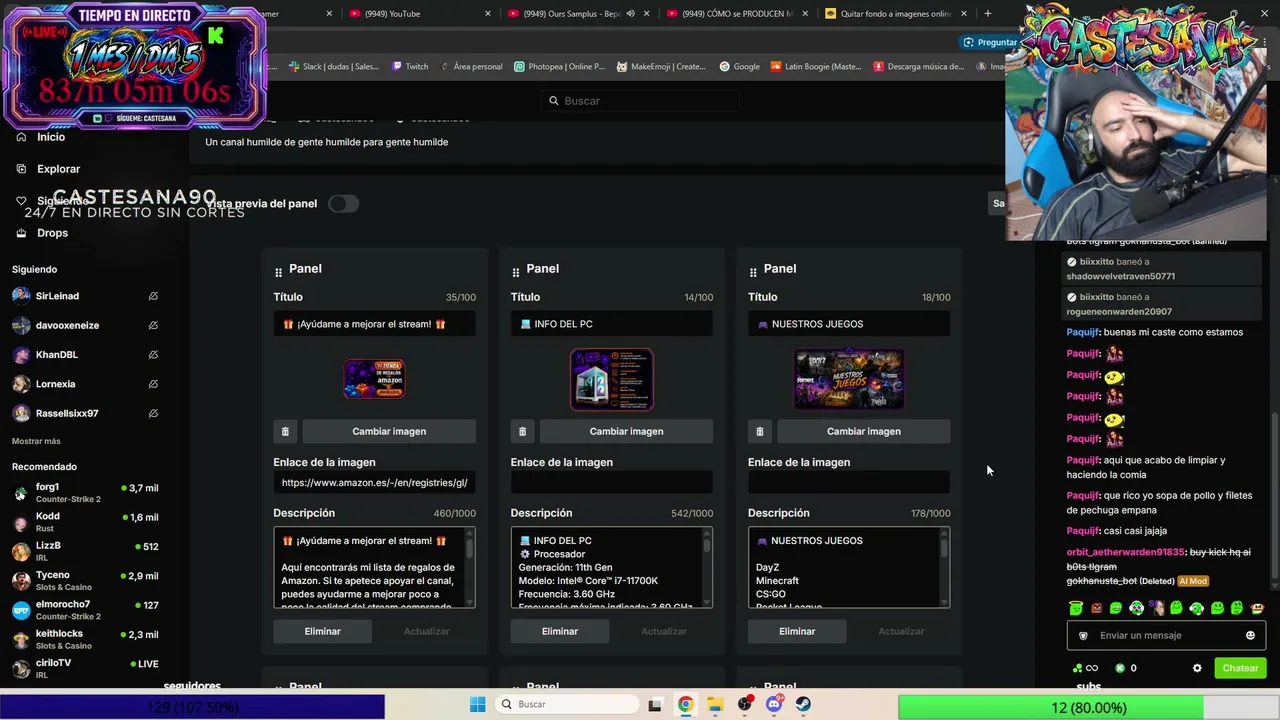Open the Explorar sidebar item

point(58,169)
